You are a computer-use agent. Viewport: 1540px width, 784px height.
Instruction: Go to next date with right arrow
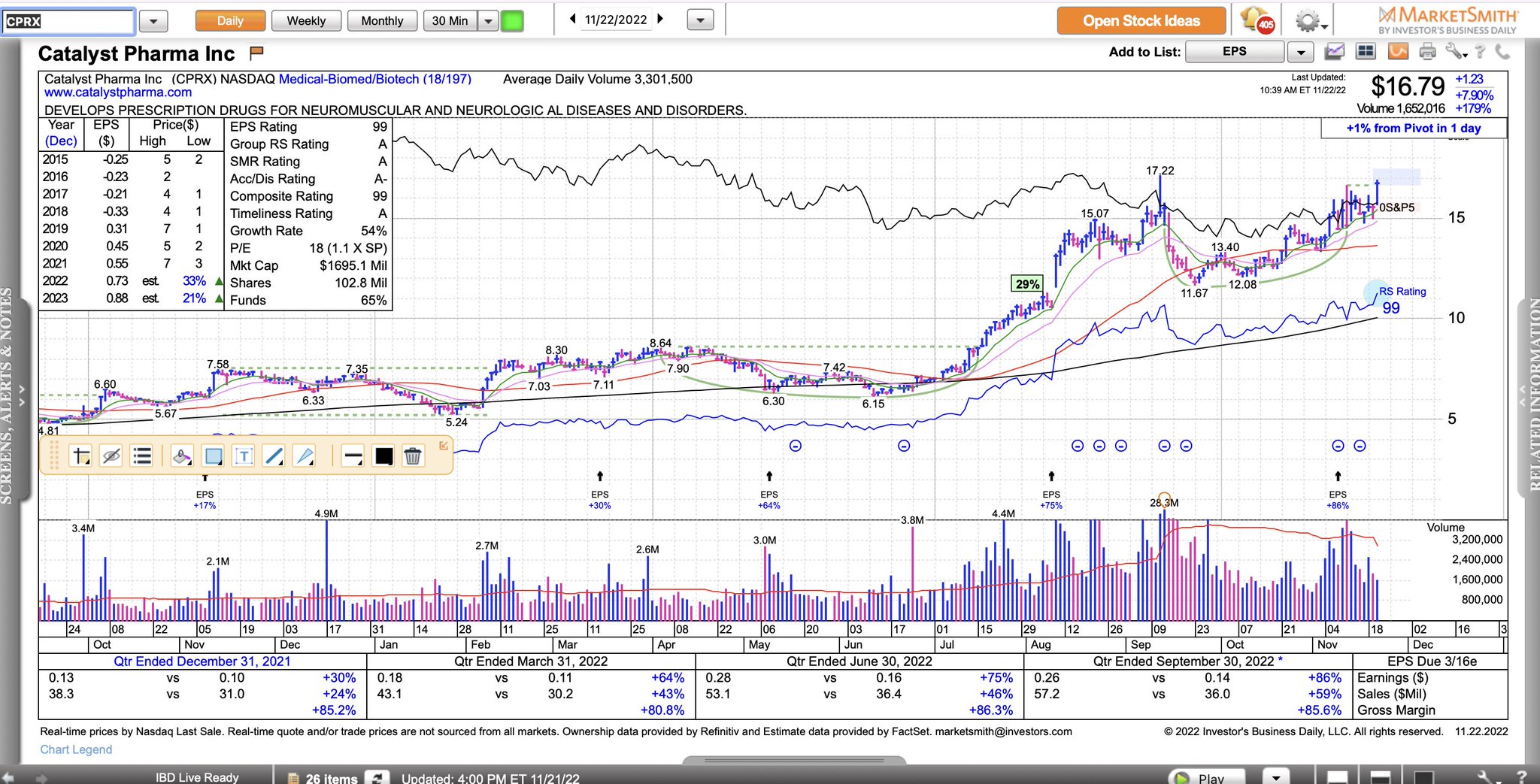[659, 20]
